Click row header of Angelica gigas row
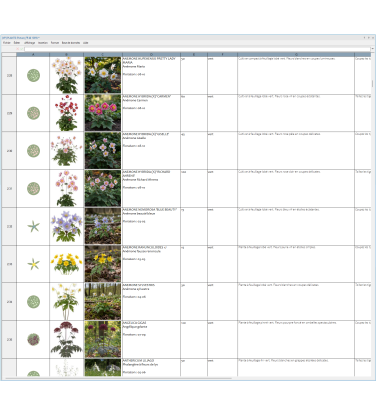Image resolution: width=376 pixels, height=415 pixels. click(9, 339)
